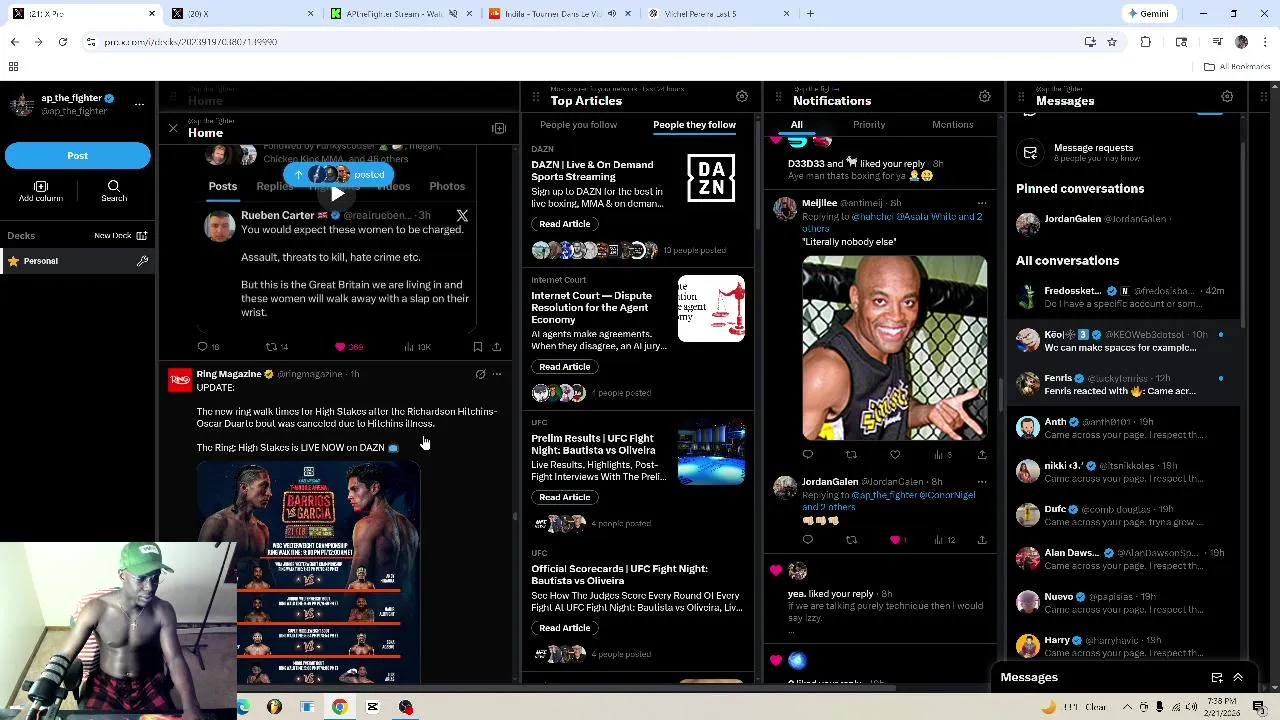1280x720 pixels.
Task: Read Article for Official Scorecards UFC
Action: click(x=565, y=628)
